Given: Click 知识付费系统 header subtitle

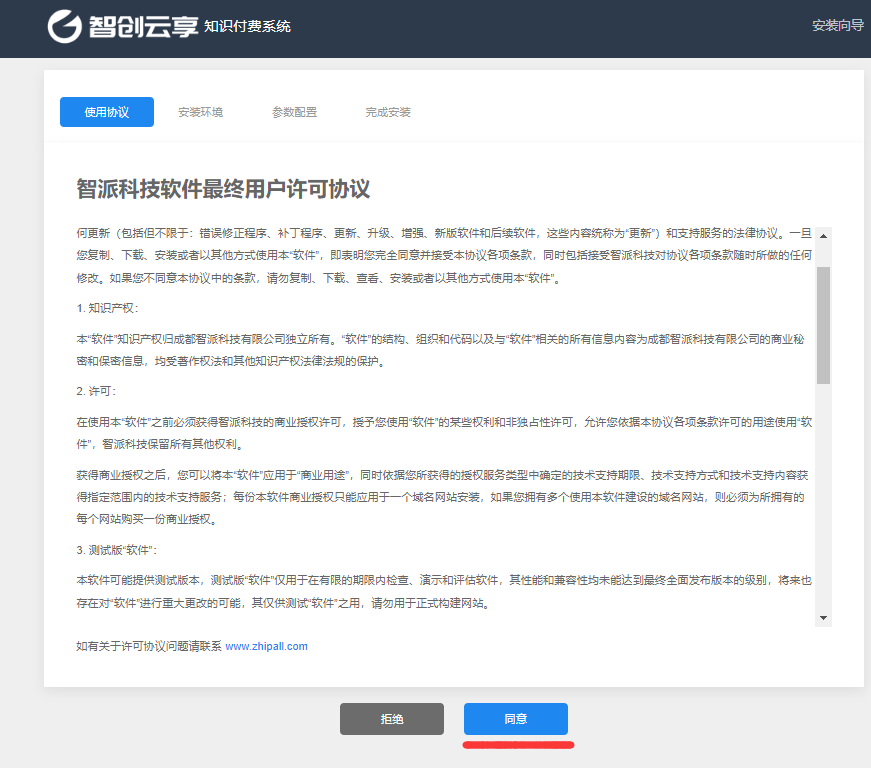Looking at the screenshot, I should (x=247, y=27).
